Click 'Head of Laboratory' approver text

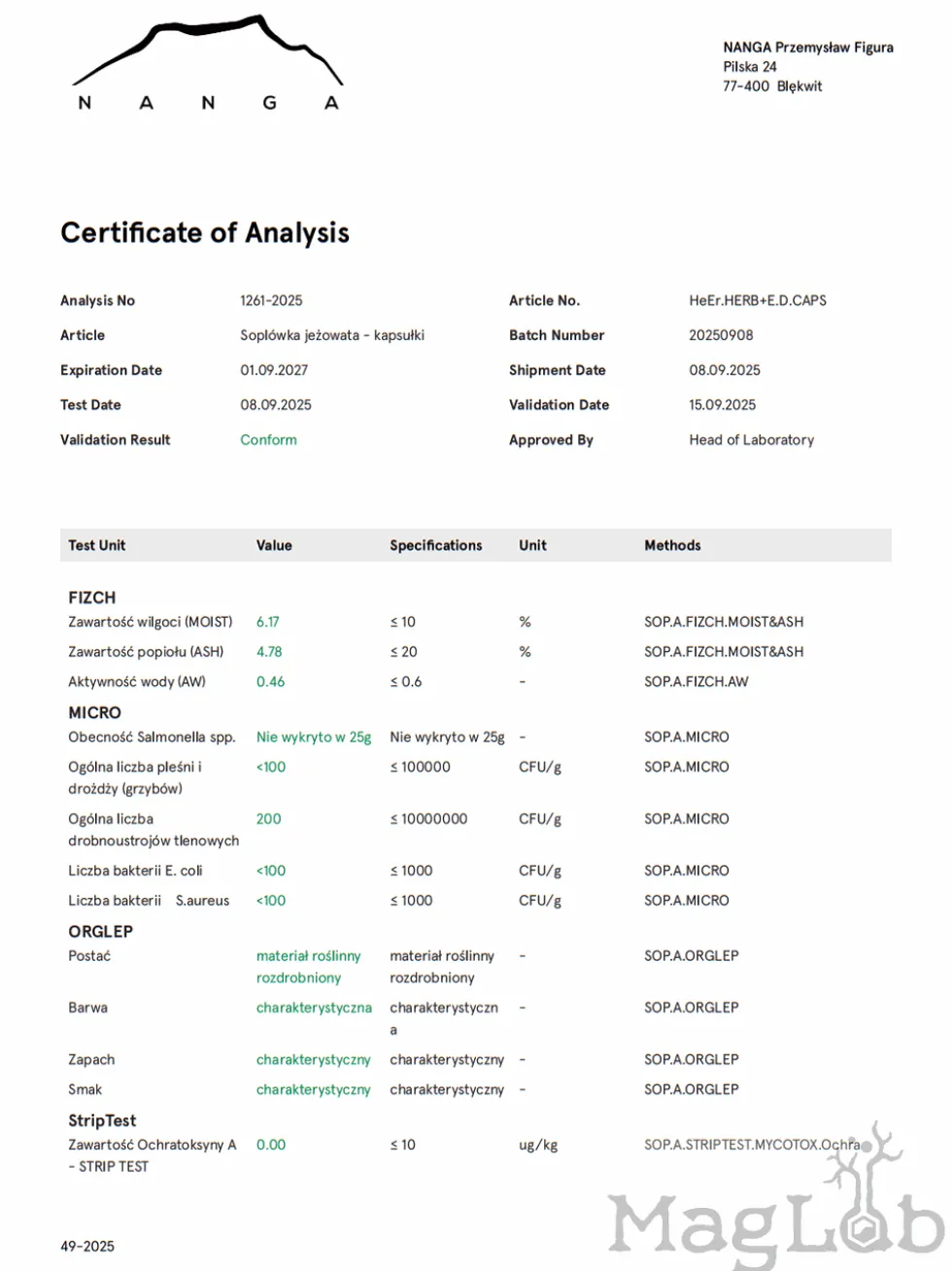coord(752,440)
